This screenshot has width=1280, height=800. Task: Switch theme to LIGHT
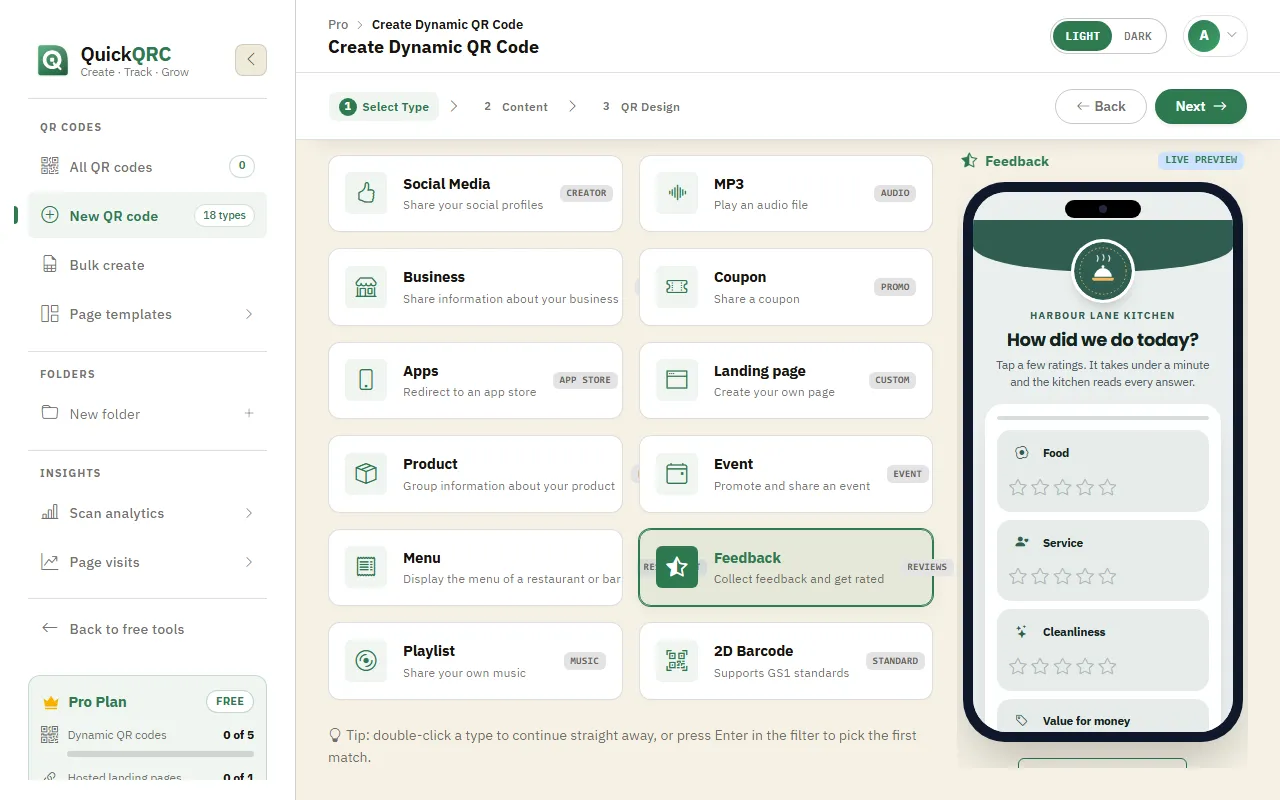[1082, 36]
